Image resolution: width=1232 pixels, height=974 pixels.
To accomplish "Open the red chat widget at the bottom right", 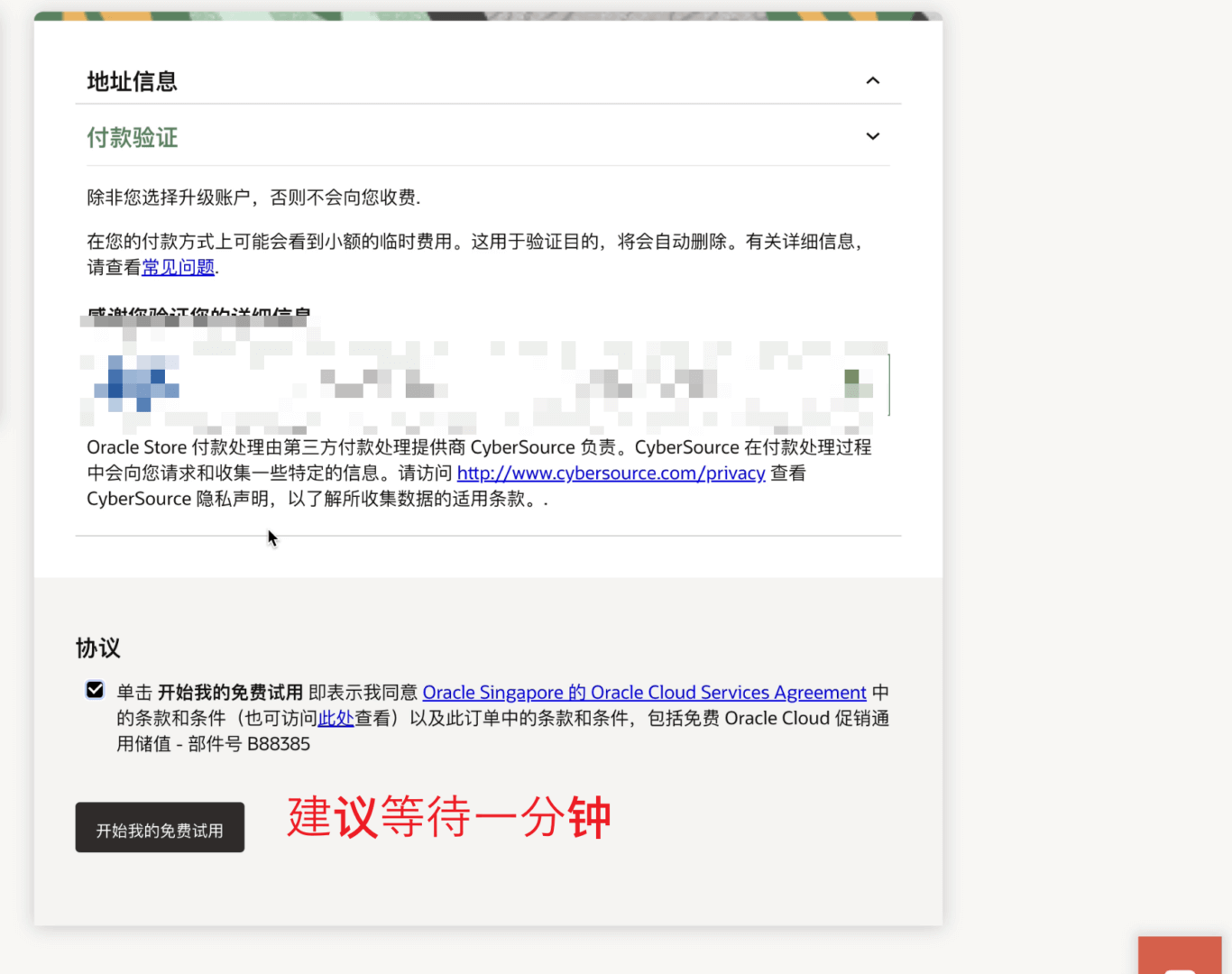I will 1180,955.
